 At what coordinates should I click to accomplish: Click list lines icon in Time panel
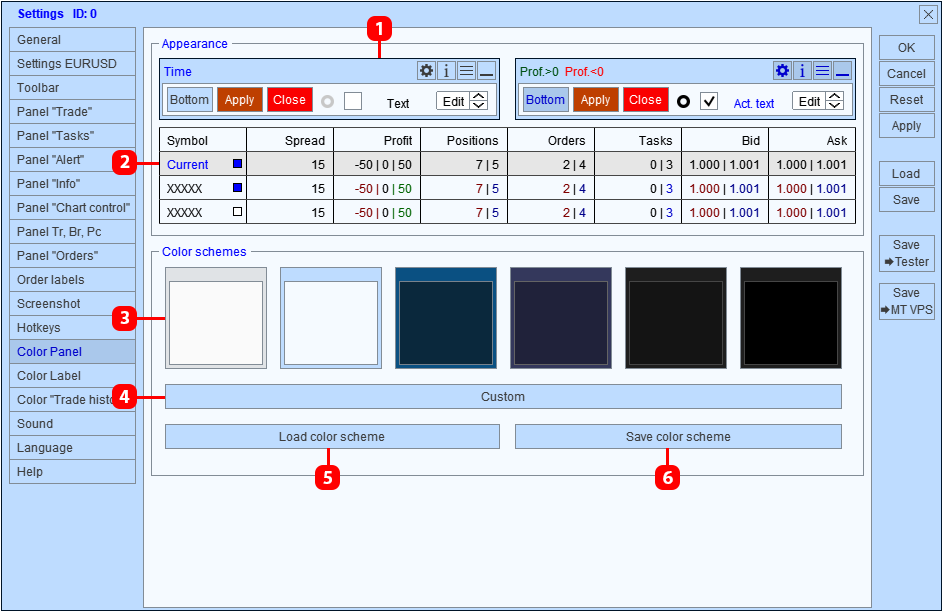pyautogui.click(x=467, y=71)
